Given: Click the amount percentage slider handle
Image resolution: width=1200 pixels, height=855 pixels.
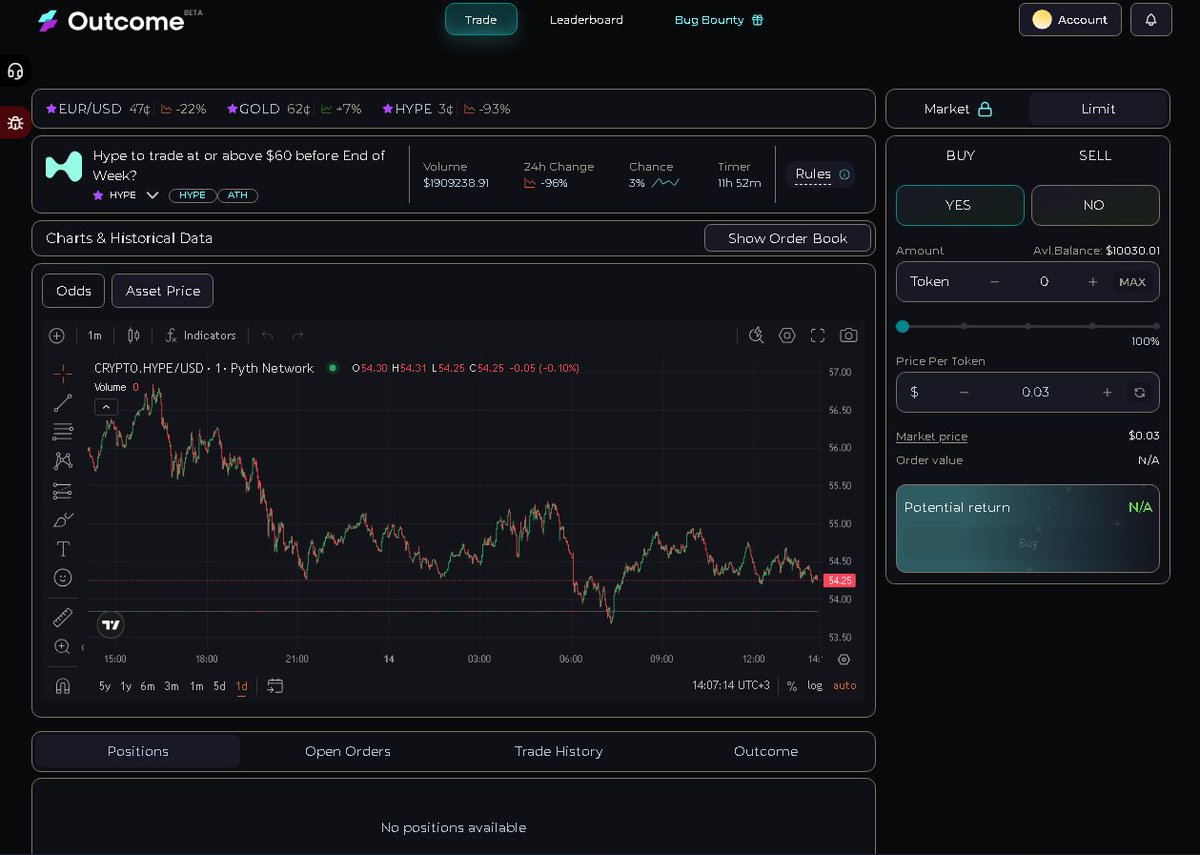Looking at the screenshot, I should pos(903,326).
